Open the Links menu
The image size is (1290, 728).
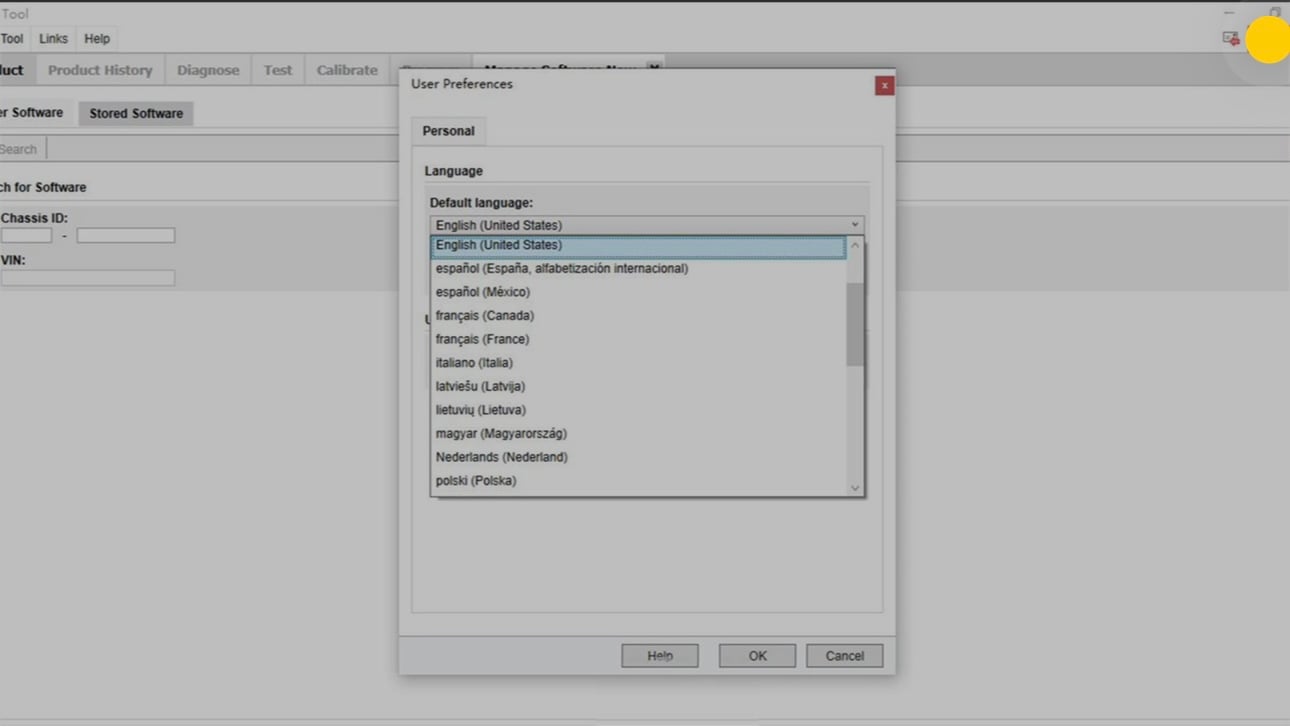53,39
